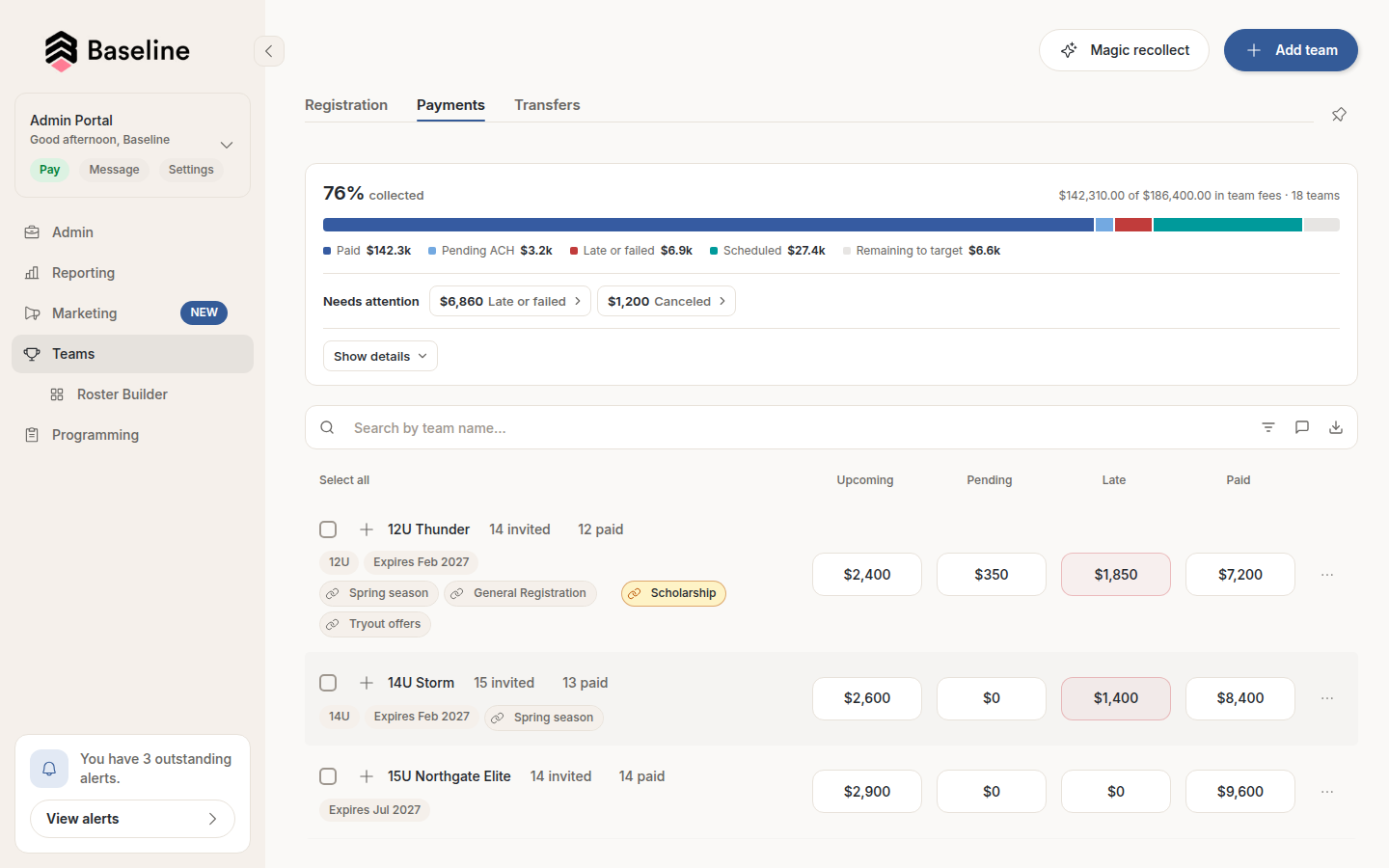Click the sparkle icon in Magic recollect
This screenshot has width=1389, height=868.
tap(1069, 50)
